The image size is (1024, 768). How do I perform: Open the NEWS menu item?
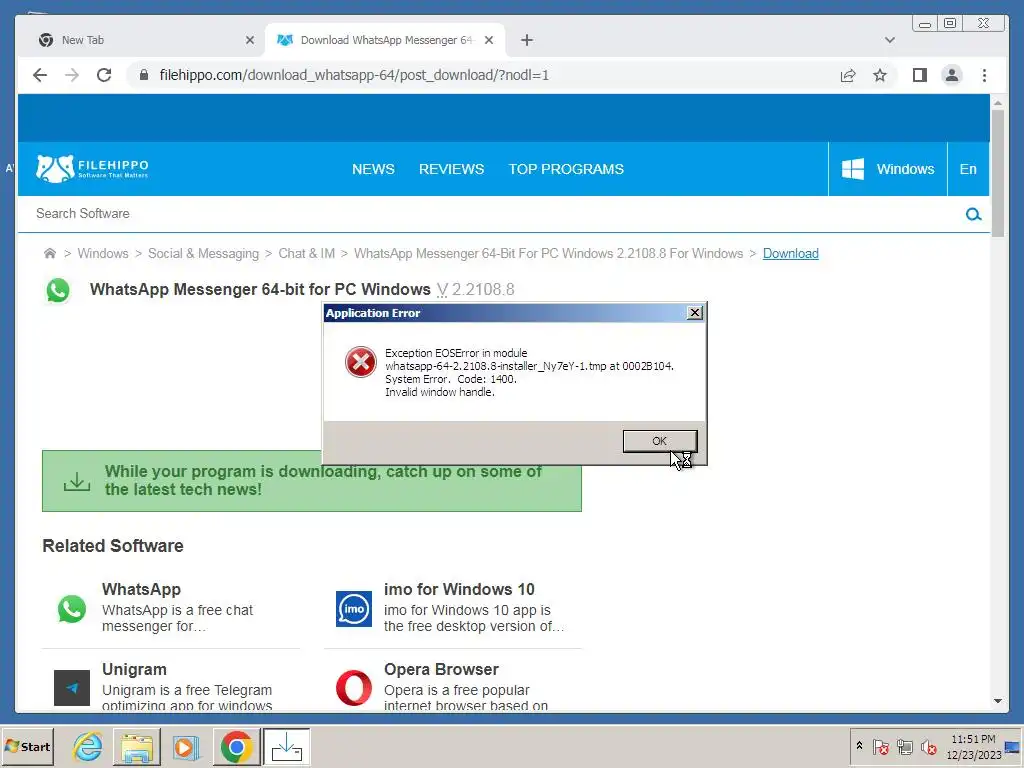click(x=373, y=169)
